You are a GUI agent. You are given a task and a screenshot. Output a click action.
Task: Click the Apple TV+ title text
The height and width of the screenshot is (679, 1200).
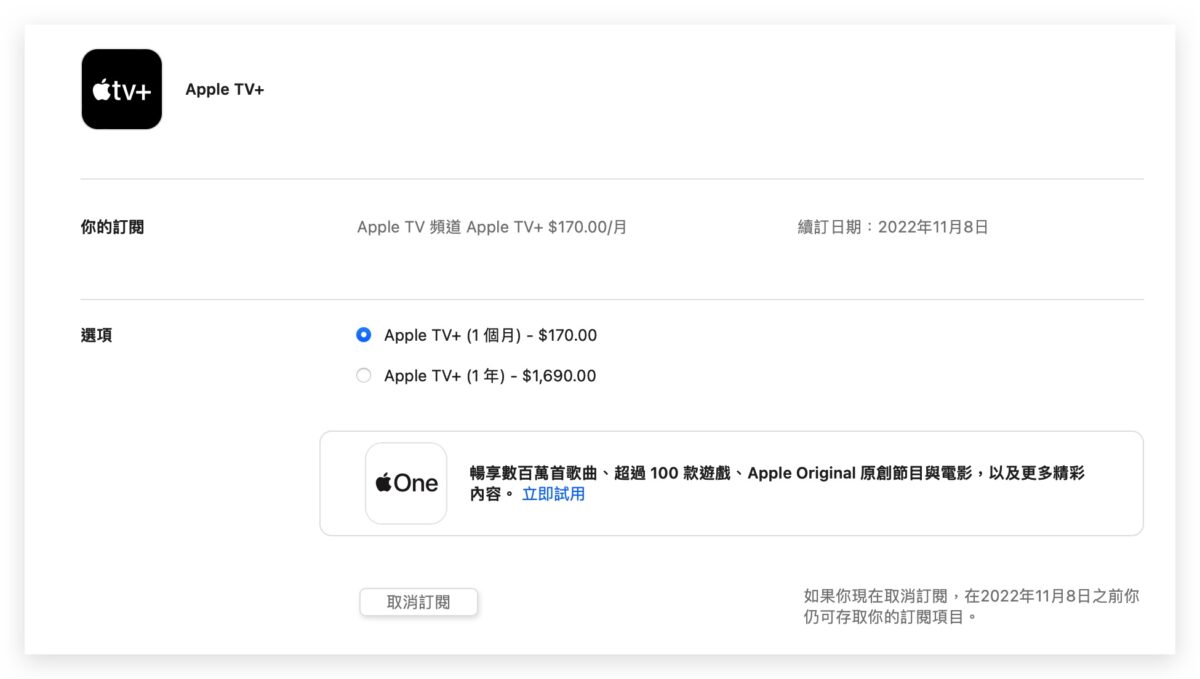tap(225, 89)
